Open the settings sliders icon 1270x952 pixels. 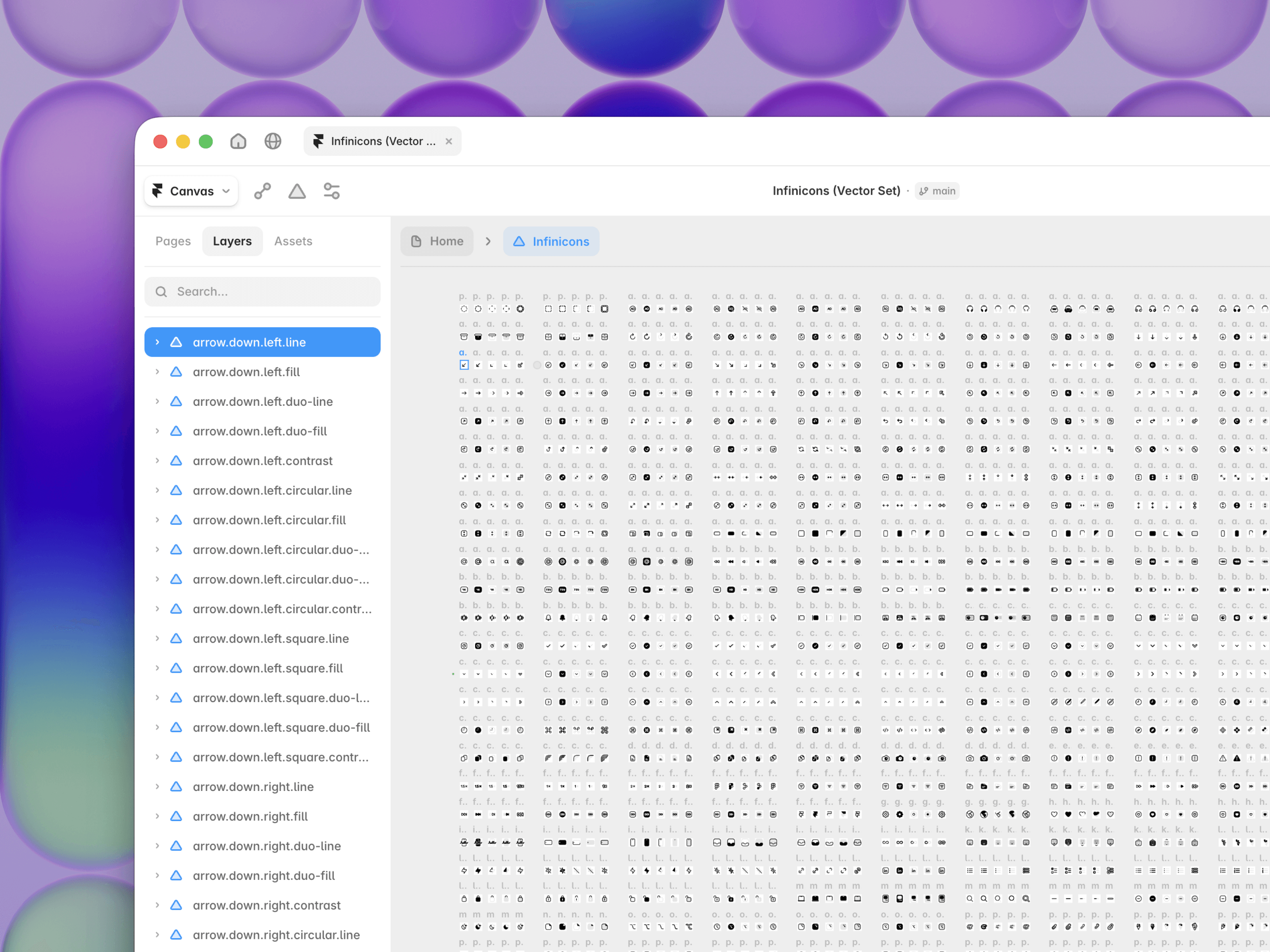click(x=332, y=191)
